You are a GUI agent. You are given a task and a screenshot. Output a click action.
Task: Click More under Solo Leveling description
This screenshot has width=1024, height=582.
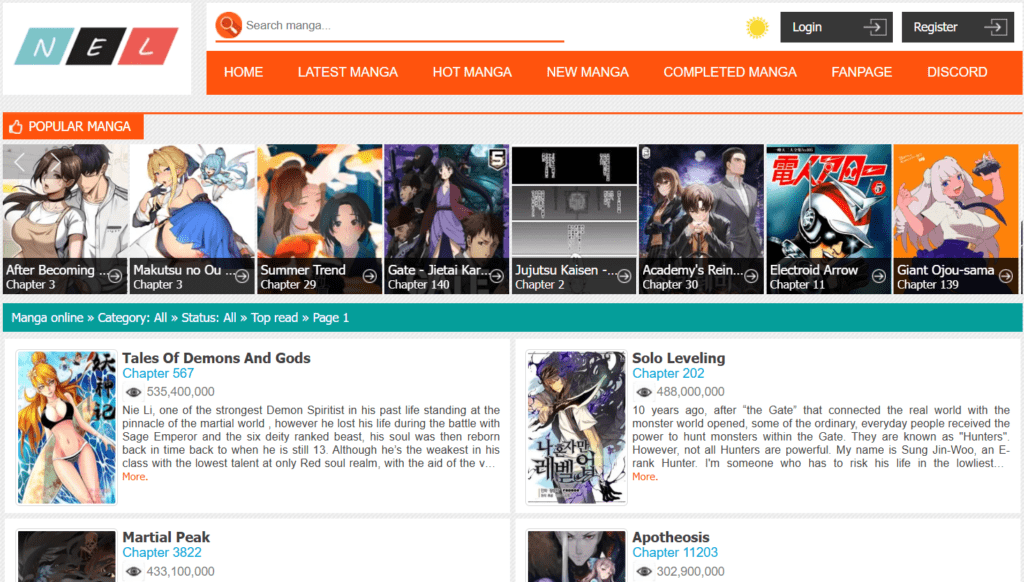pos(645,477)
